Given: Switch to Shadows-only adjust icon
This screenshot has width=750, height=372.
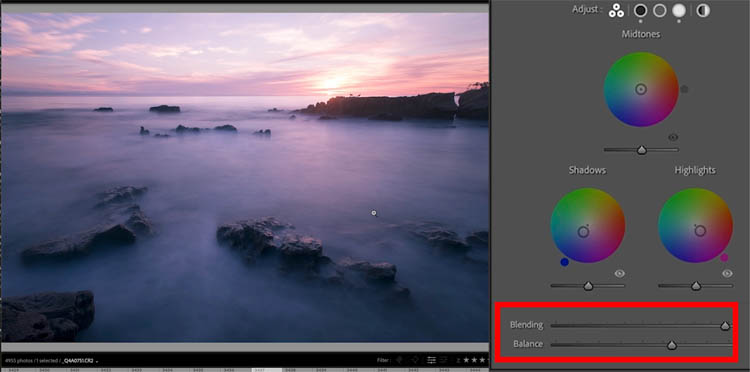Looking at the screenshot, I should click(640, 11).
